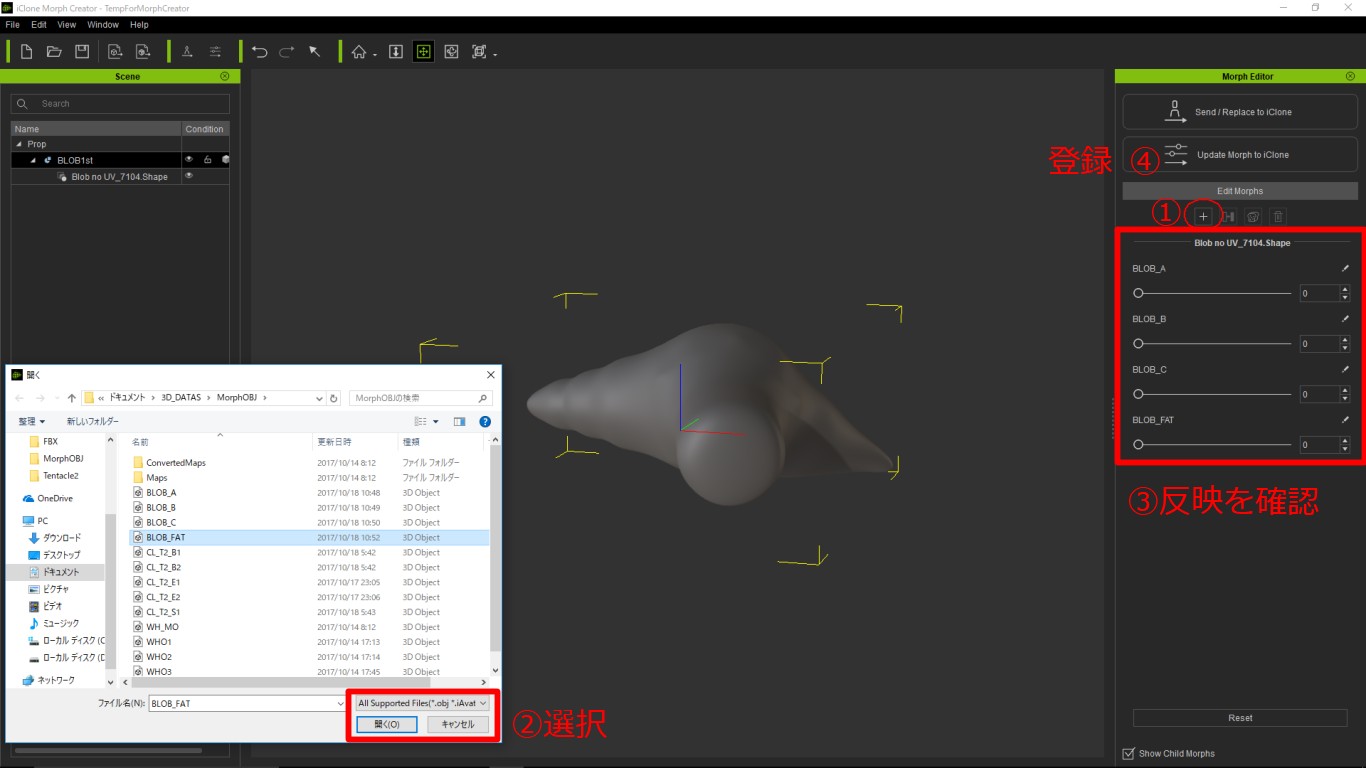This screenshot has height=768, width=1366.
Task: Close the Scene panel with its X icon
Action: click(x=224, y=76)
